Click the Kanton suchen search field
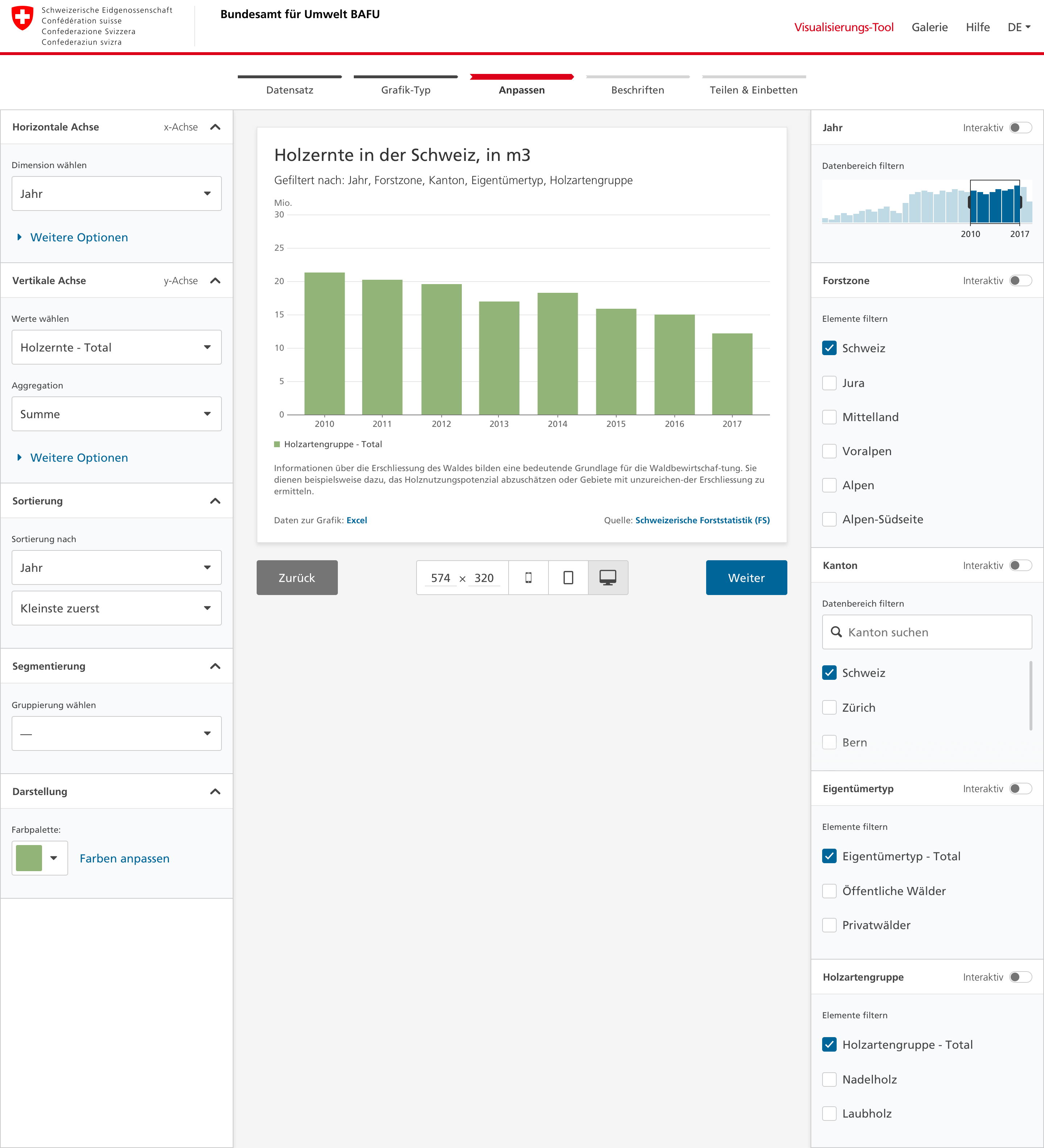The width and height of the screenshot is (1044, 1148). pos(927,632)
